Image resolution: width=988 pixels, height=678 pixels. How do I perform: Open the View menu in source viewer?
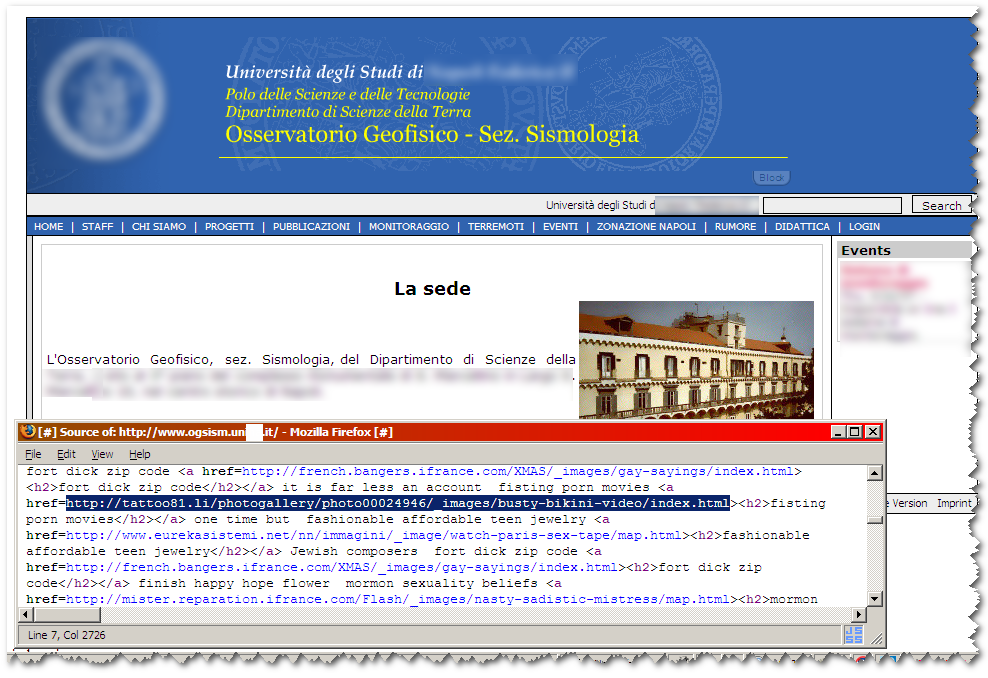click(103, 454)
